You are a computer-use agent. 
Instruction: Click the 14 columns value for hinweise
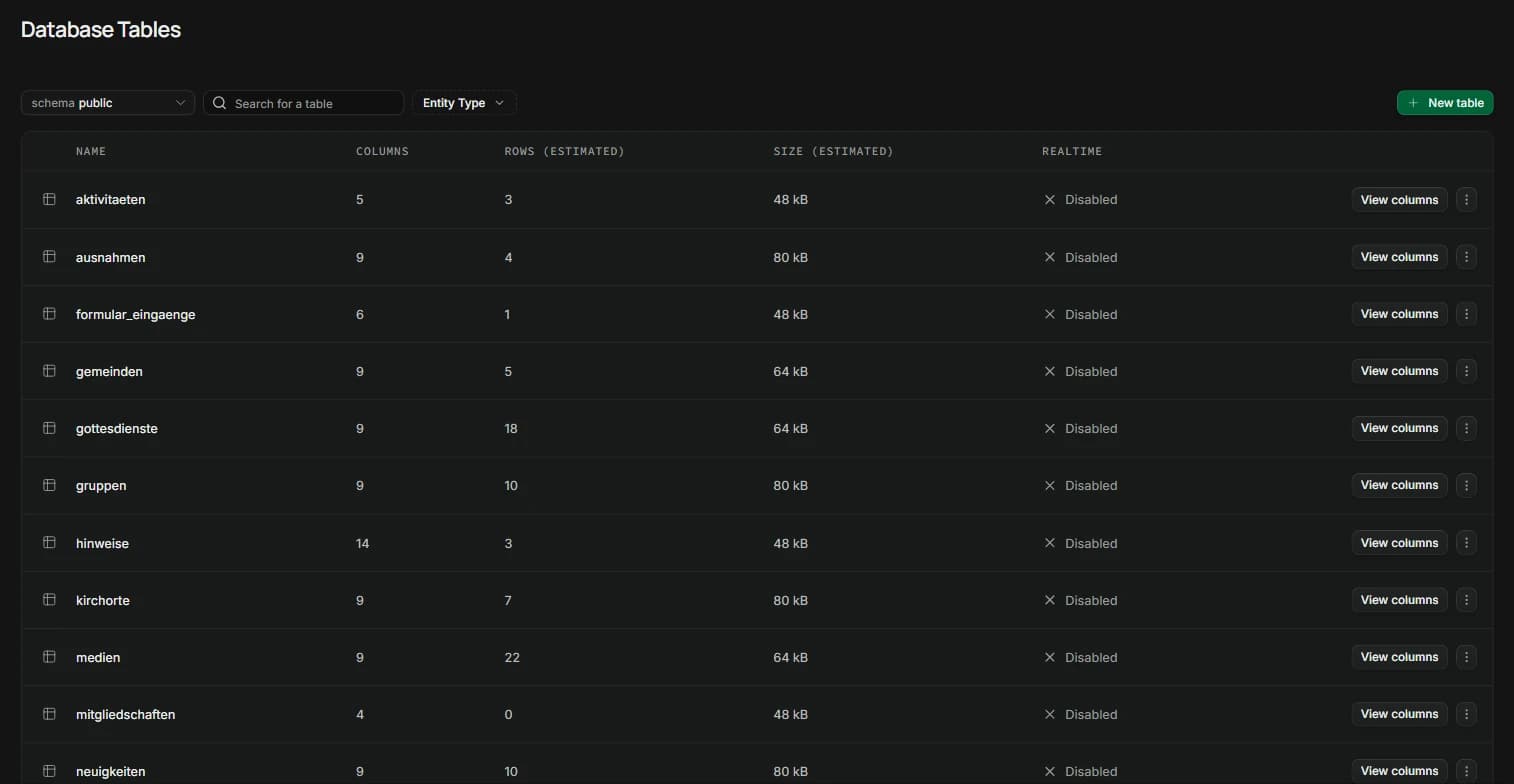tap(363, 543)
